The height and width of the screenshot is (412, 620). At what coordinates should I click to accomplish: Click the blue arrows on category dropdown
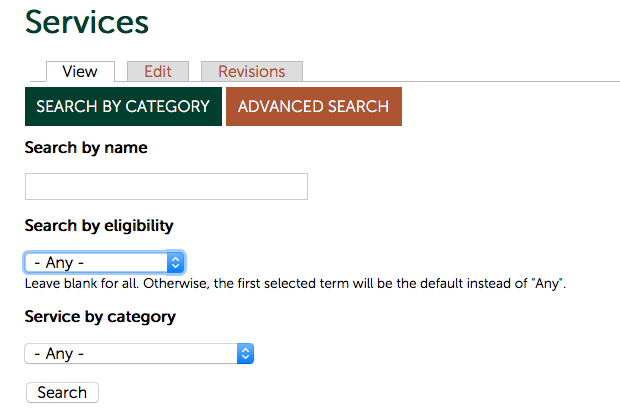pos(245,354)
